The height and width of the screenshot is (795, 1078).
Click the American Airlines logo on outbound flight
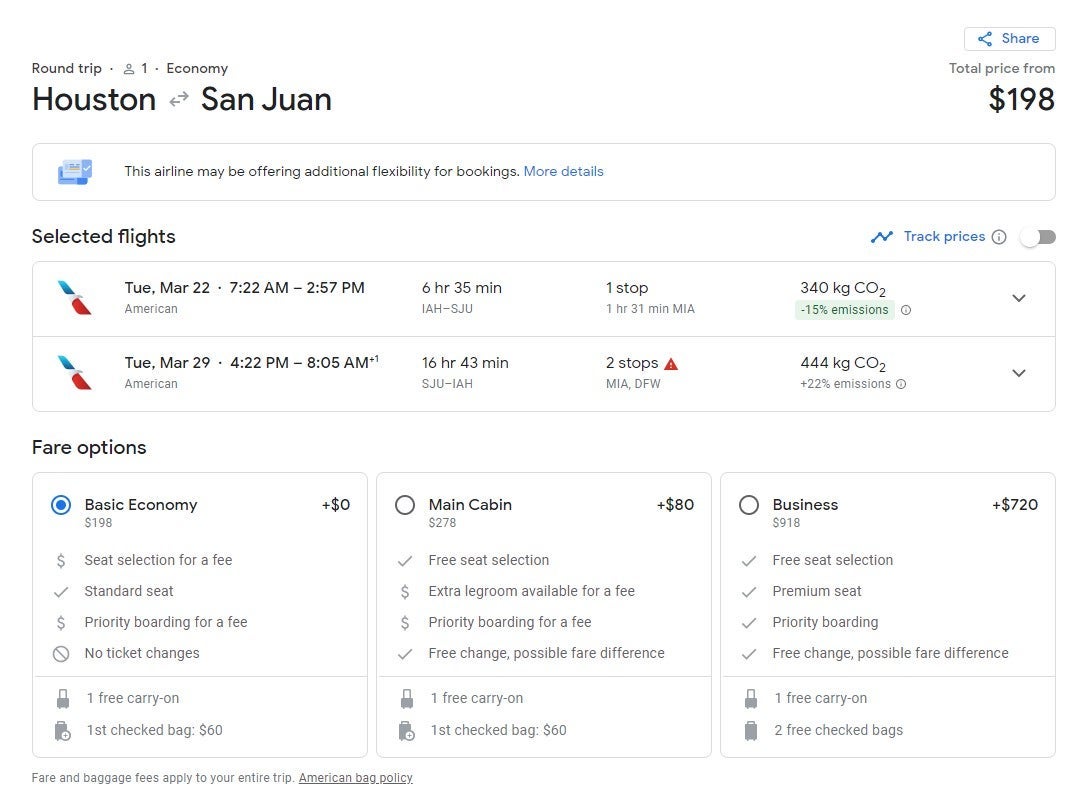click(75, 298)
